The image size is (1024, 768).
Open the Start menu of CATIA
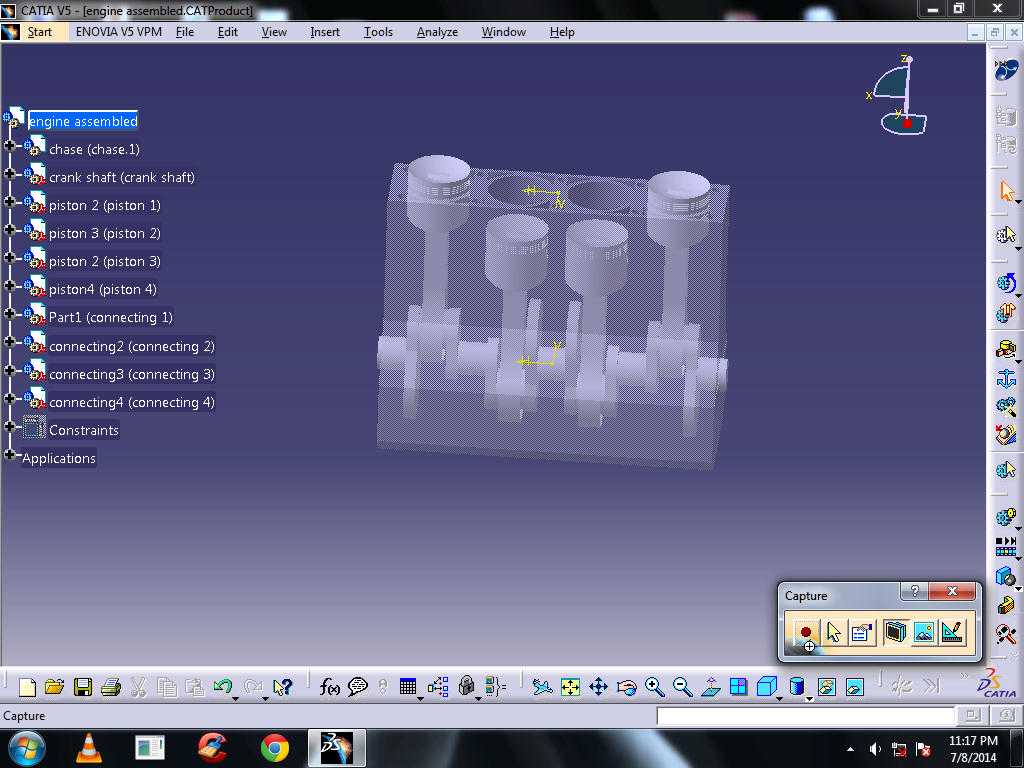click(39, 31)
